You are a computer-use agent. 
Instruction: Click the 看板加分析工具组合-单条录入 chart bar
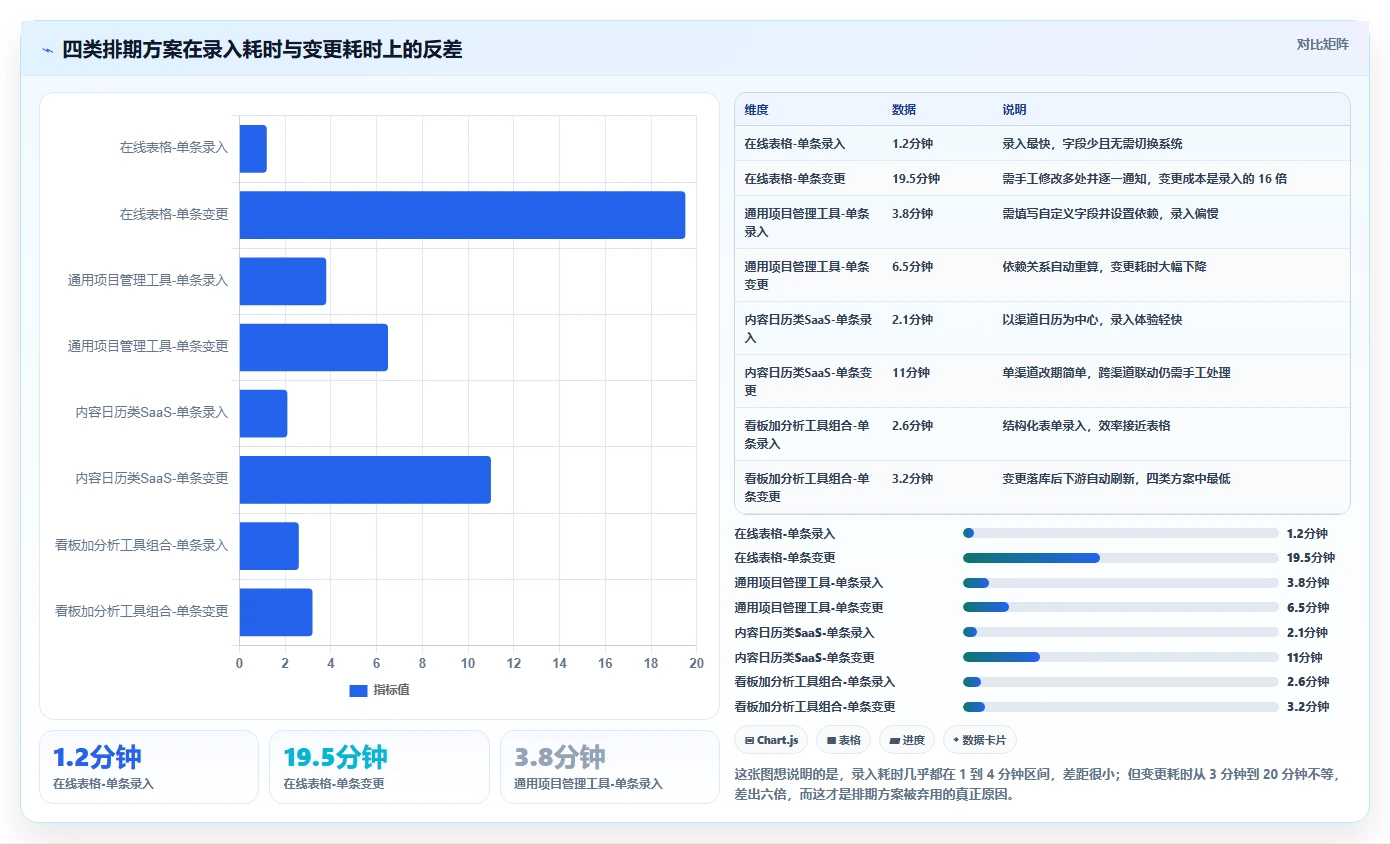tap(269, 546)
